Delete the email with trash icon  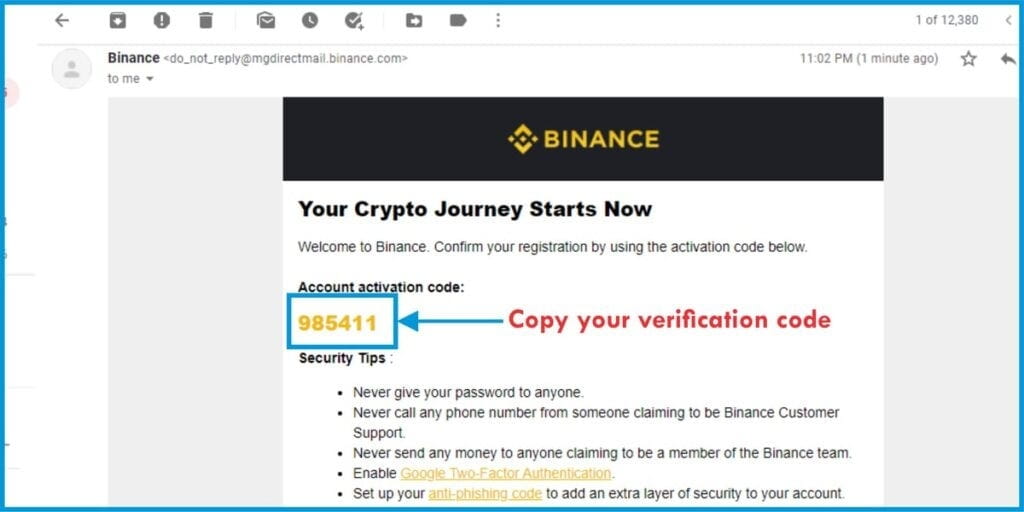[x=206, y=21]
